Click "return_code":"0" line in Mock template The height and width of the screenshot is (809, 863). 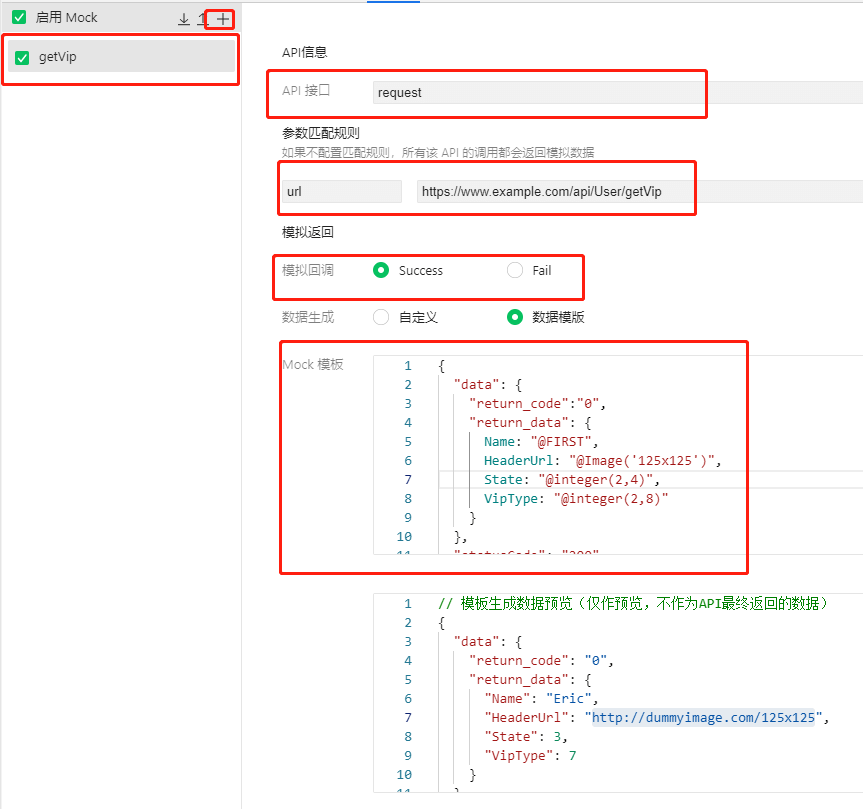537,404
